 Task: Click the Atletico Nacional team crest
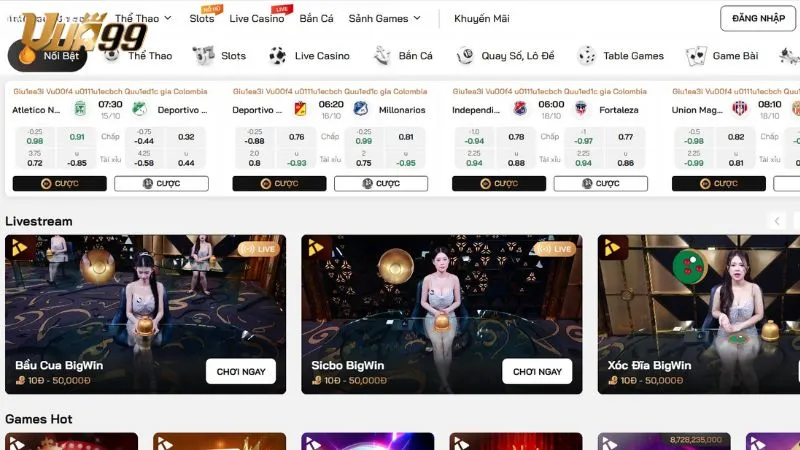point(80,109)
